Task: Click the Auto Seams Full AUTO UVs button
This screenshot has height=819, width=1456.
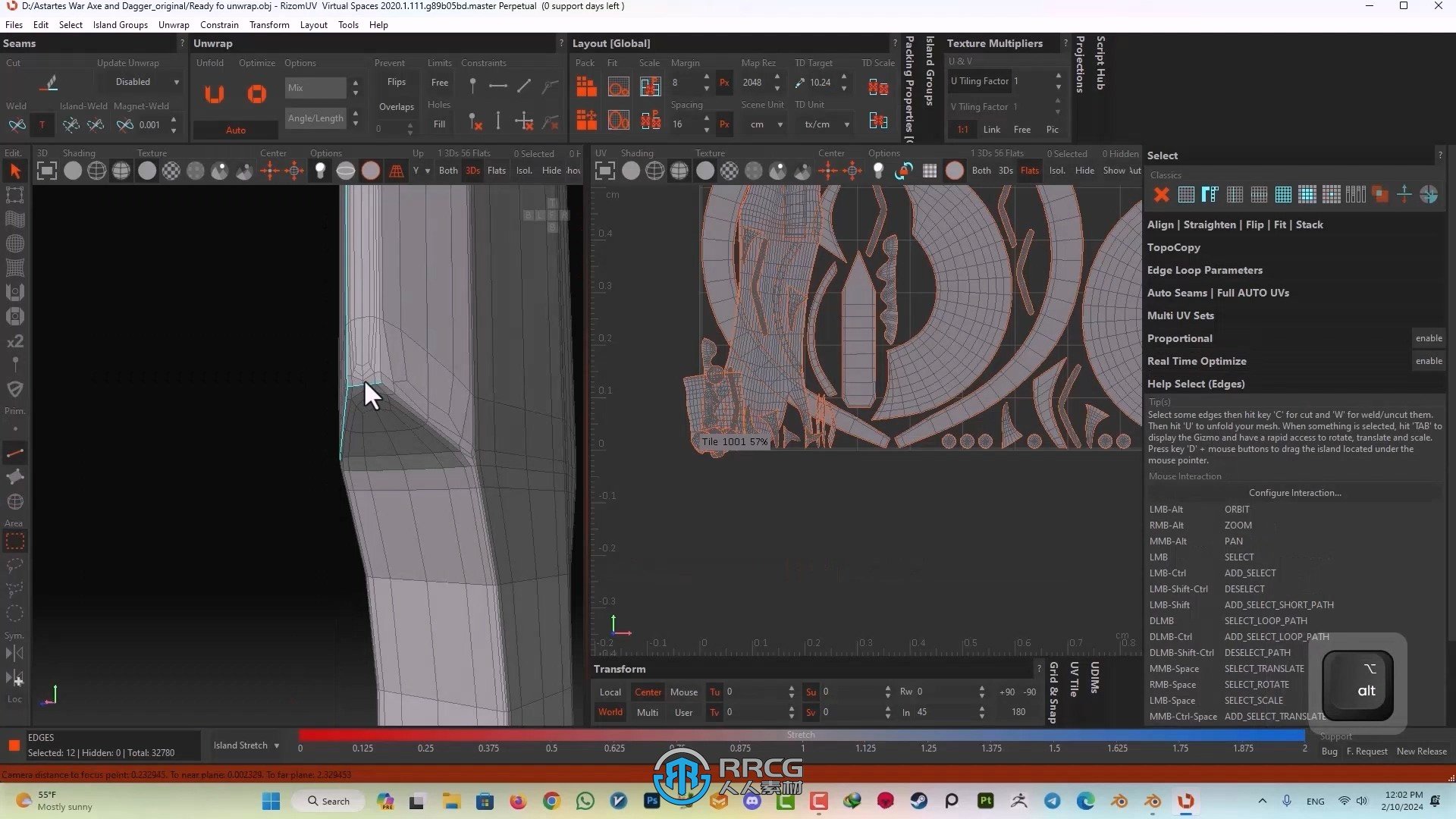Action: tap(1218, 292)
